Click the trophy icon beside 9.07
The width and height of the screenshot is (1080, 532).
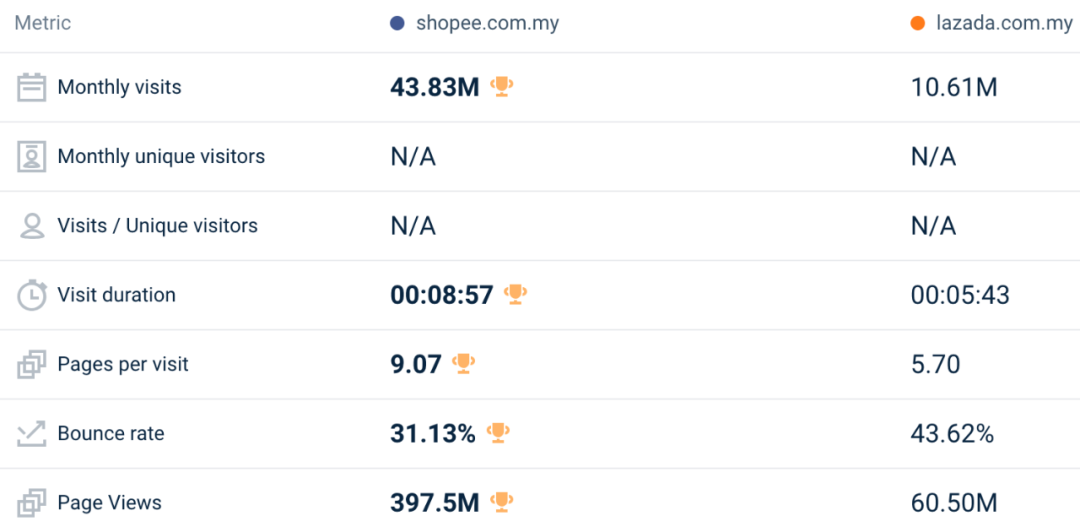(x=463, y=363)
